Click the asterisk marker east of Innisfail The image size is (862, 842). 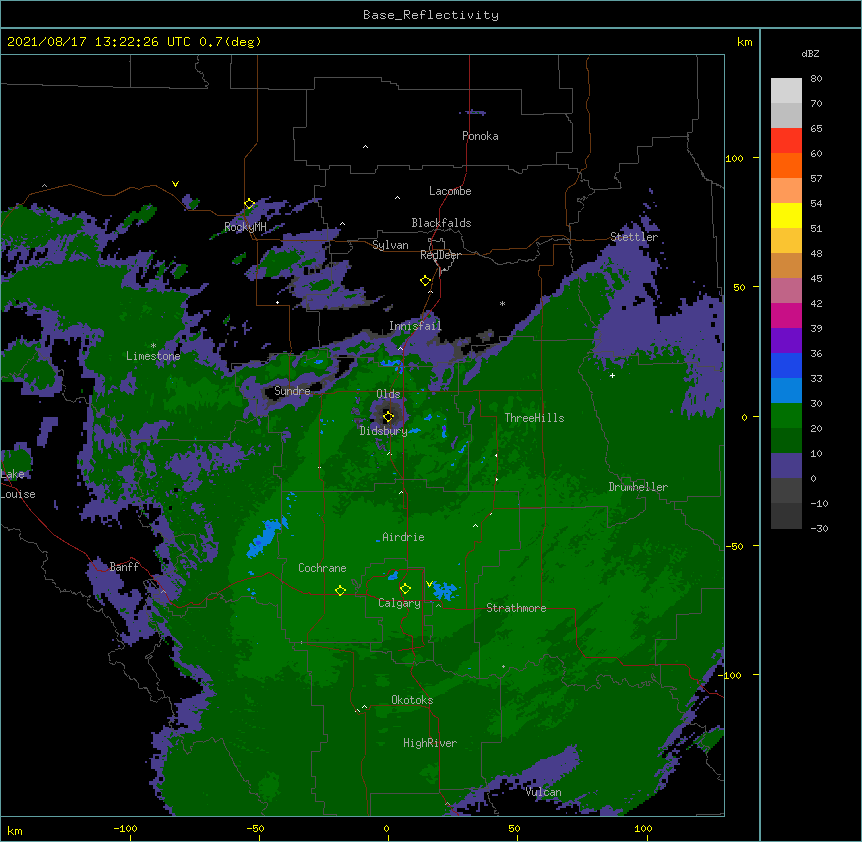(502, 303)
